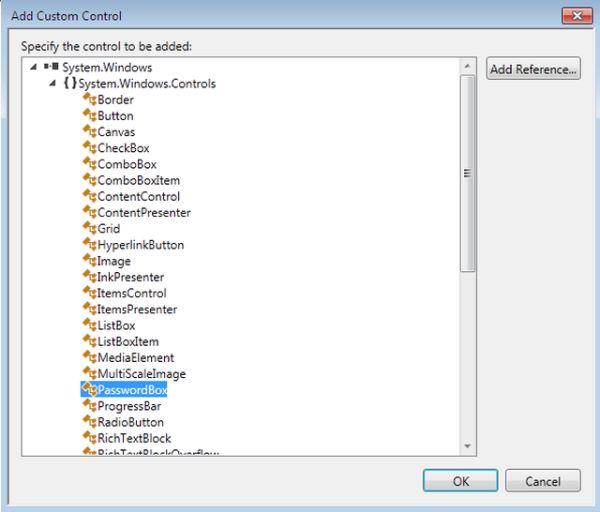
Task: Dismiss the dialog with Cancel
Action: tap(543, 481)
